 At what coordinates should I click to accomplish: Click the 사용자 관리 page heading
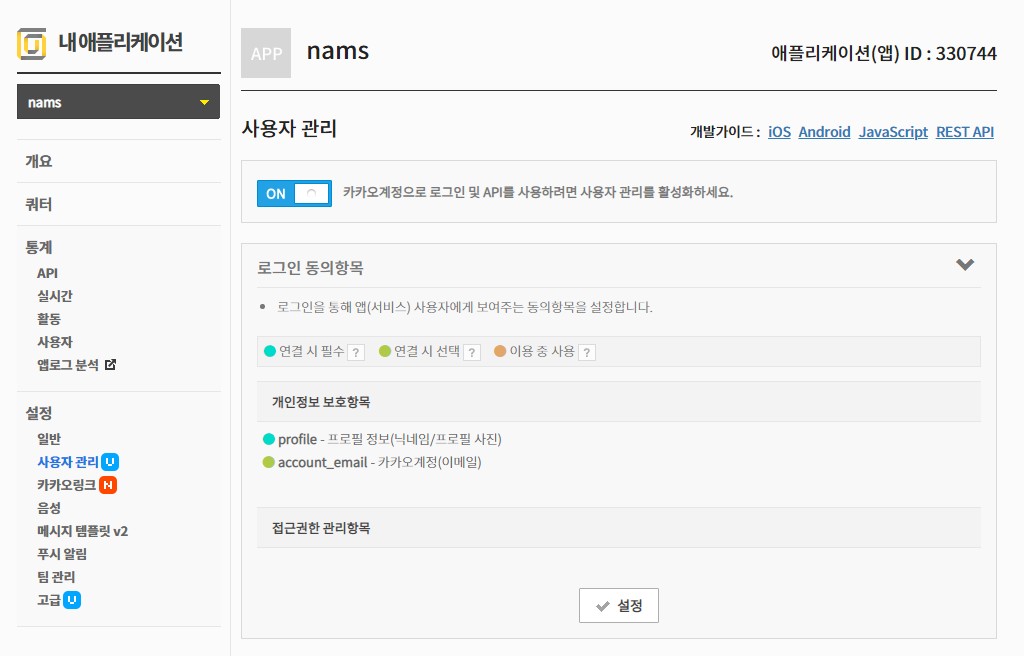pos(289,128)
